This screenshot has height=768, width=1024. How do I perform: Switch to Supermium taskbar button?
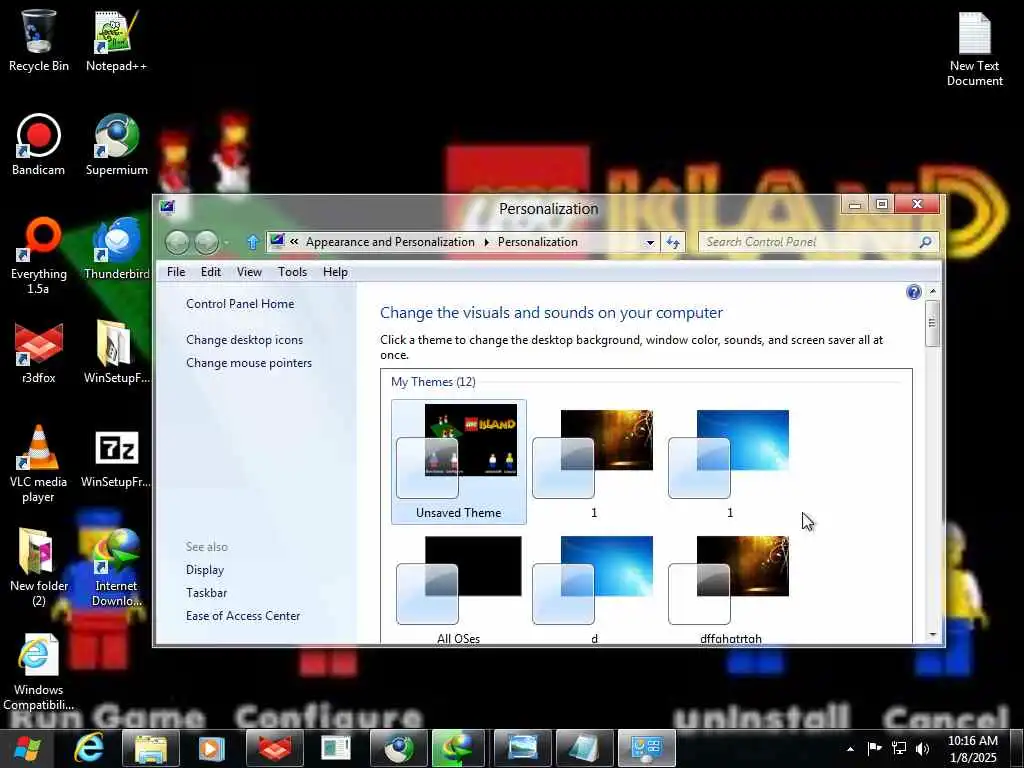point(398,748)
